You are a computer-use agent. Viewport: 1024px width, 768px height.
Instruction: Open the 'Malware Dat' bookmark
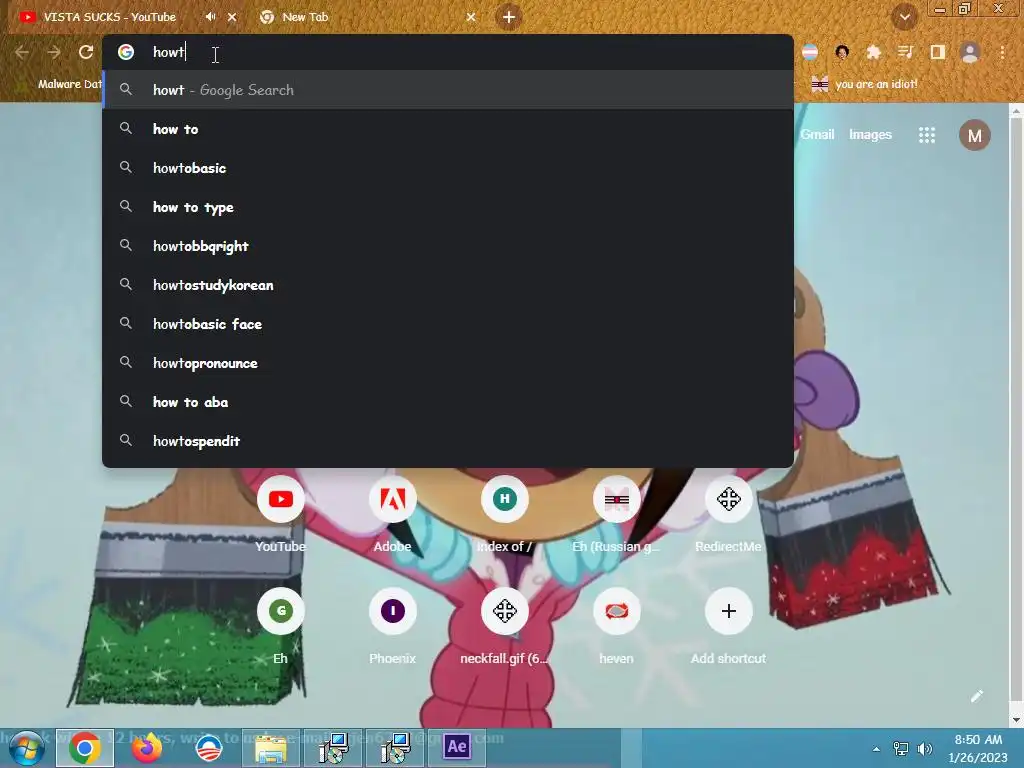pos(60,84)
